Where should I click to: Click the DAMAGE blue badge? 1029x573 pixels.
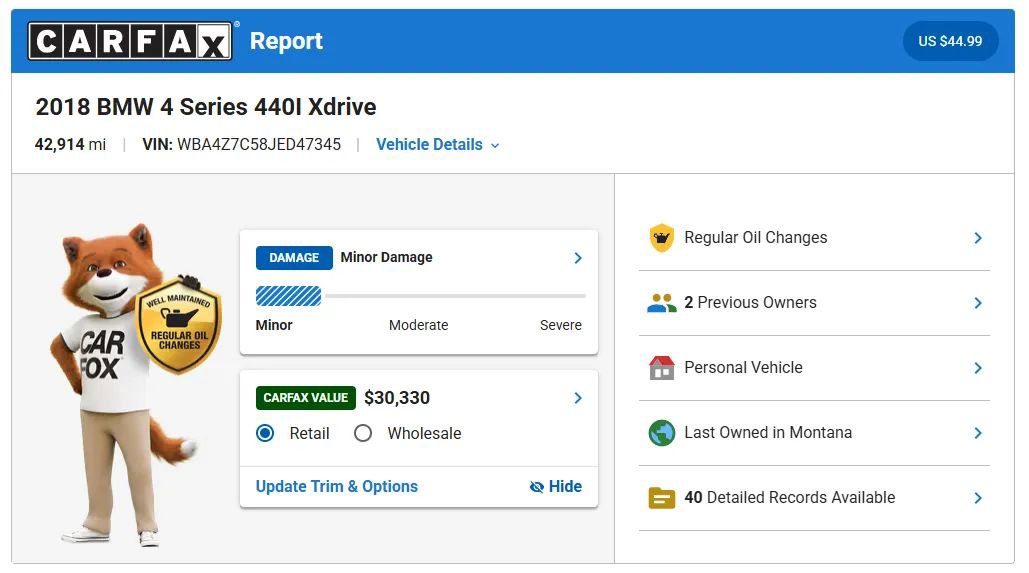pyautogui.click(x=294, y=258)
